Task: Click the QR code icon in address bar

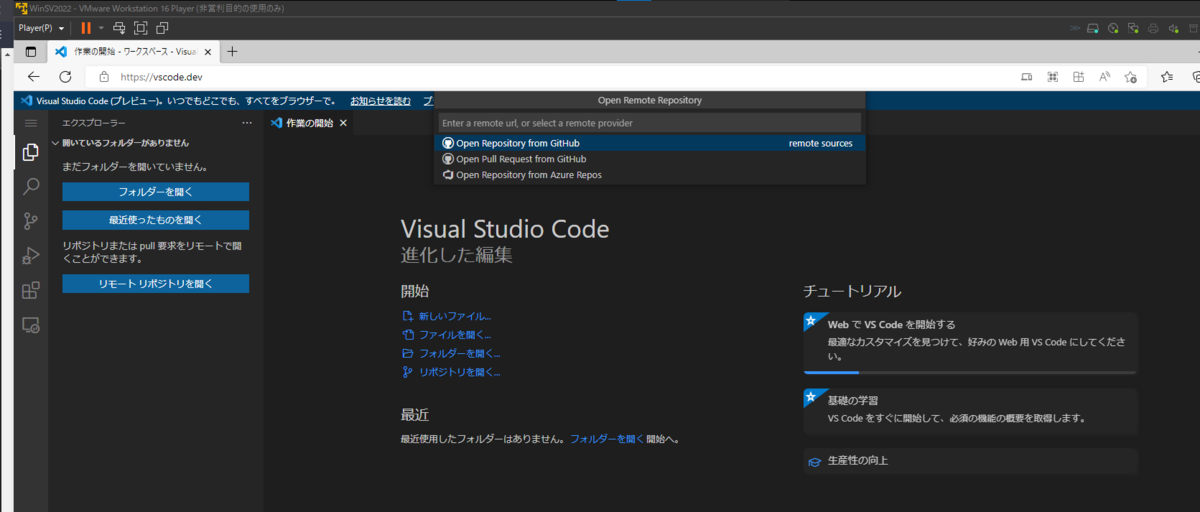Action: pyautogui.click(x=1052, y=77)
